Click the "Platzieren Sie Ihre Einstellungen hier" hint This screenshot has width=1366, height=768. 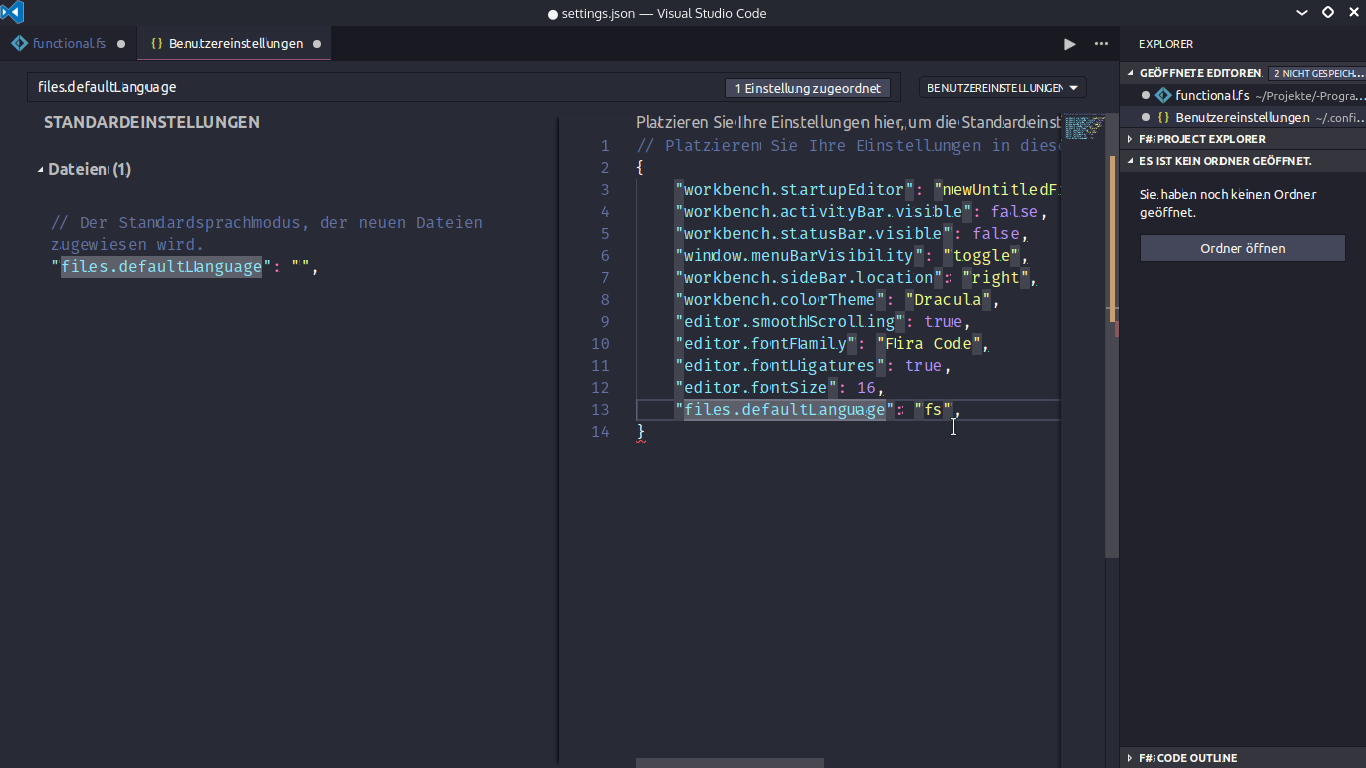click(x=848, y=122)
